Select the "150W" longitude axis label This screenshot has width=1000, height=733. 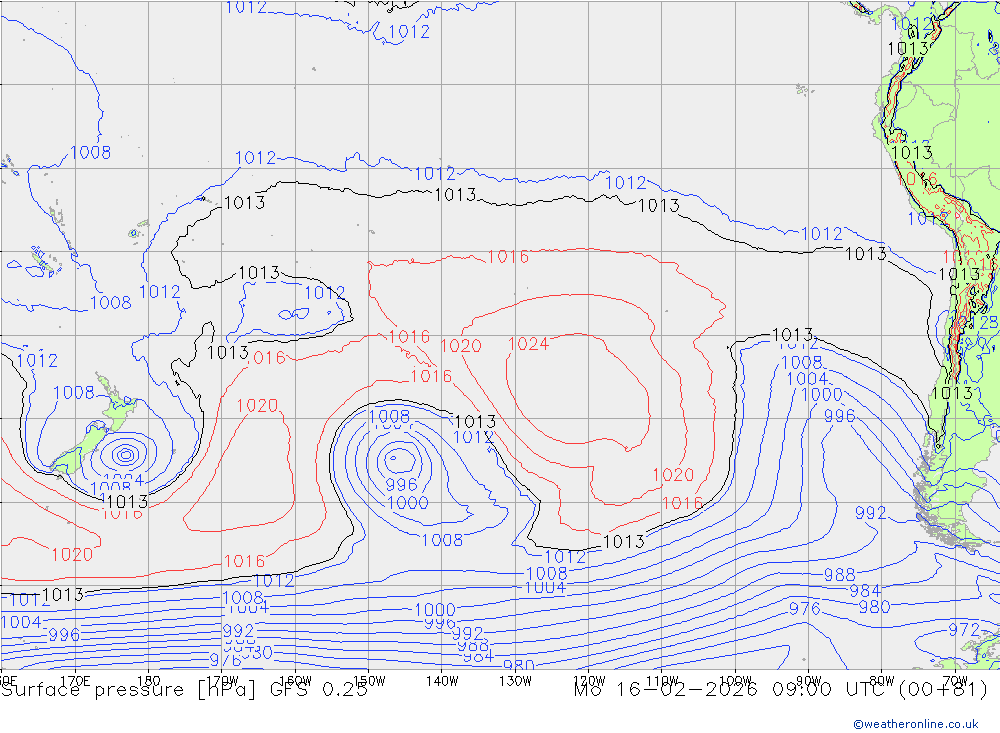(x=369, y=681)
